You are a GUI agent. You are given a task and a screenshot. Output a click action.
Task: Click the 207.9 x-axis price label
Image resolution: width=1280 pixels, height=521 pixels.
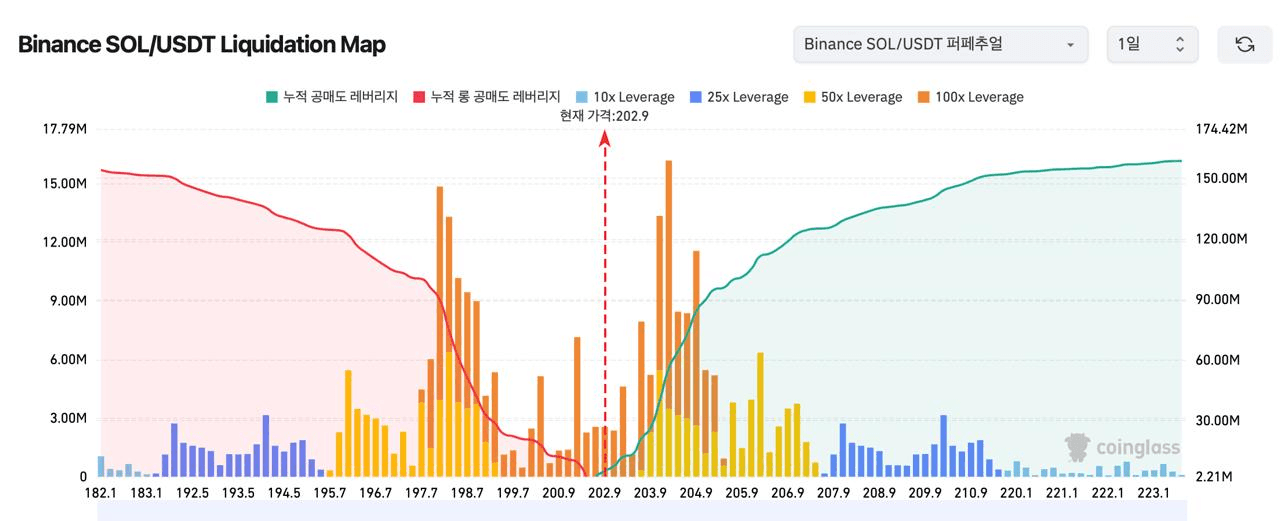pos(834,493)
